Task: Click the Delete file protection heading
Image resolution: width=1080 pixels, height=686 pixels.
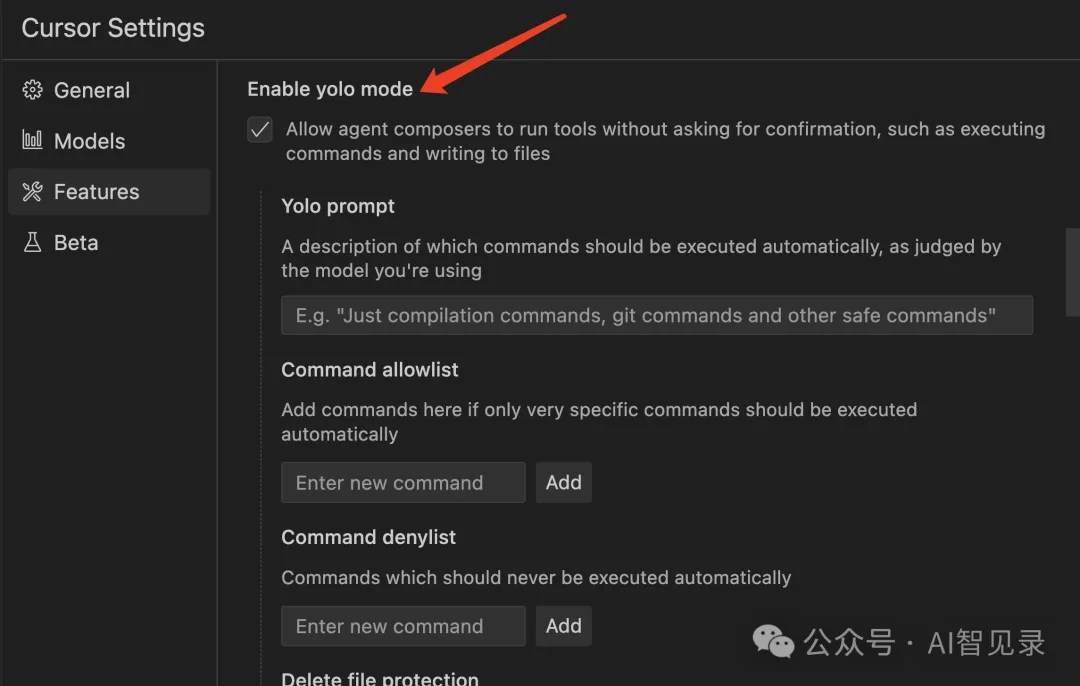Action: (380, 678)
